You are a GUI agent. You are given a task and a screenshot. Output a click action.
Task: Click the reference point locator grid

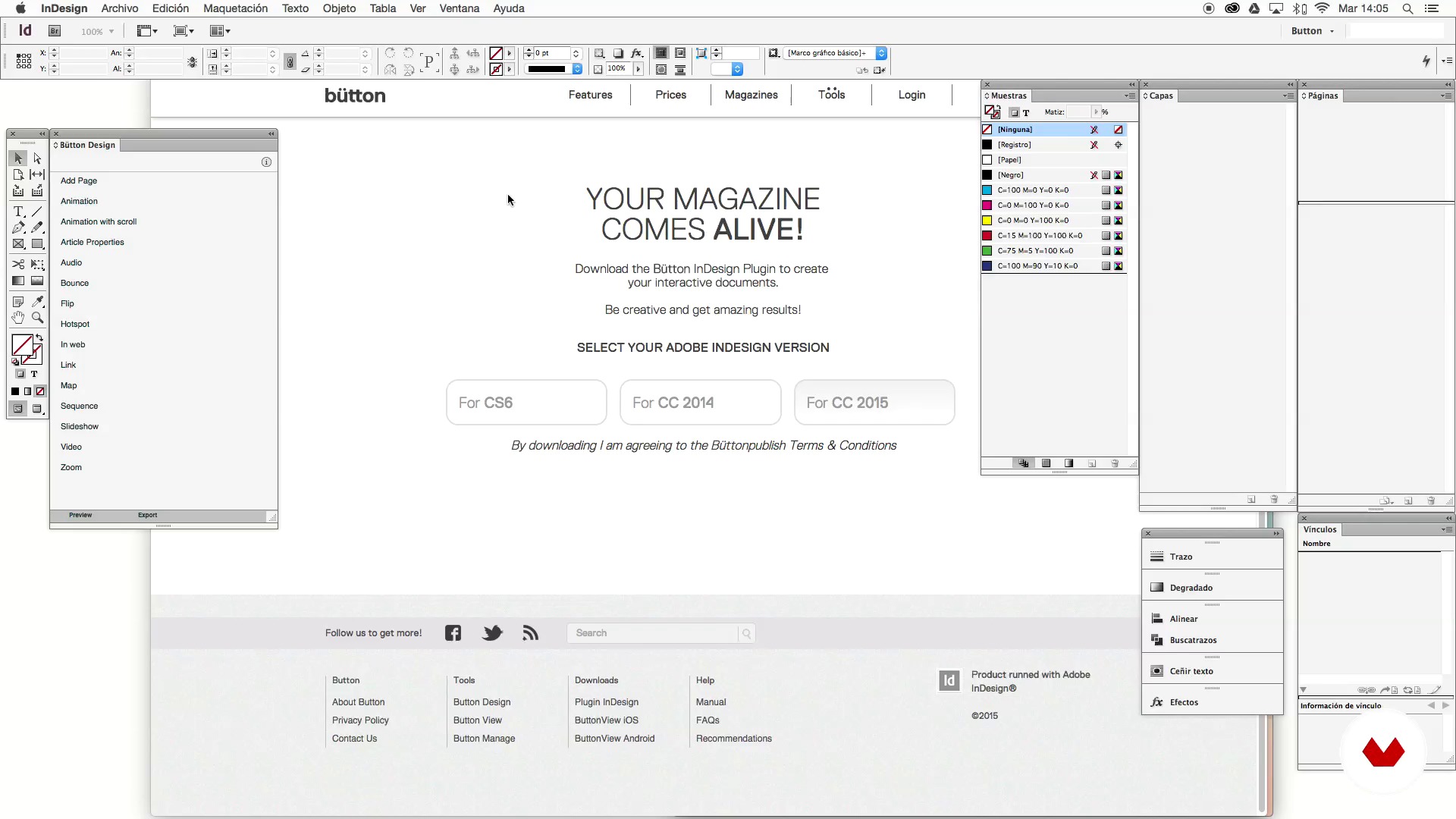click(x=24, y=61)
